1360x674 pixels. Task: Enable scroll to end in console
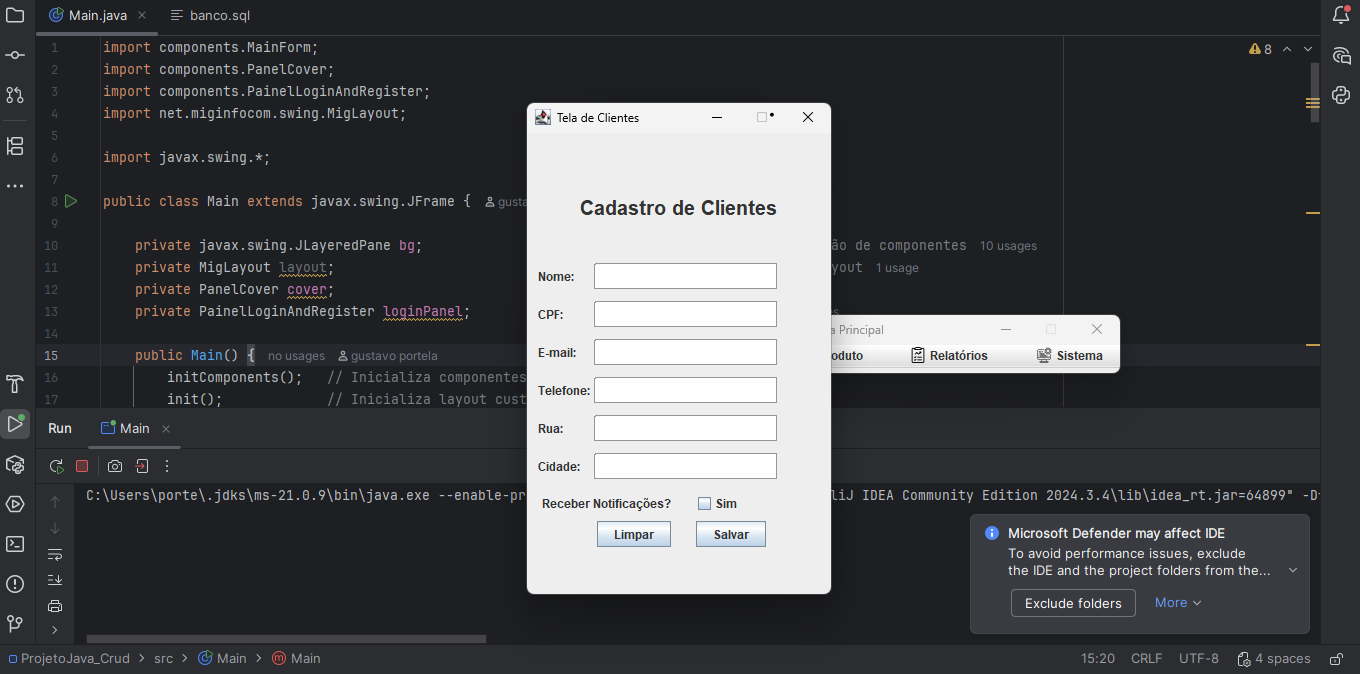55,580
